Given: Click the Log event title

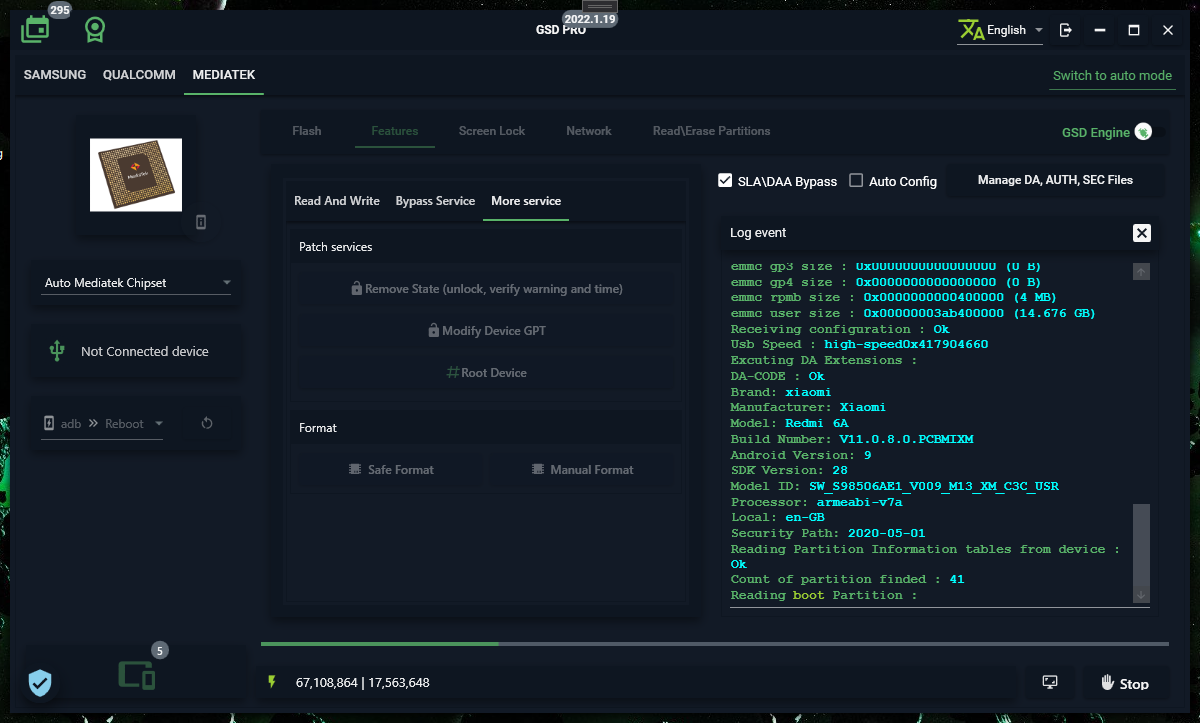Looking at the screenshot, I should click(758, 233).
